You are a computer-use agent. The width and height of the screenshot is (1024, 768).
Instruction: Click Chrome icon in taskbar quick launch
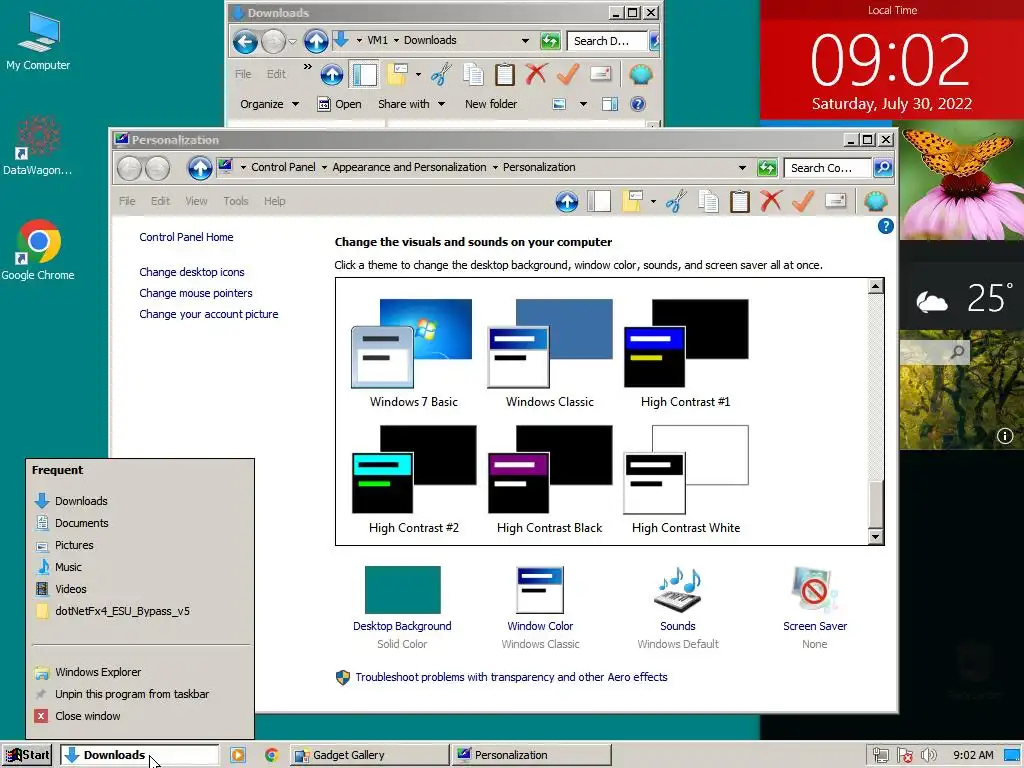pos(272,755)
